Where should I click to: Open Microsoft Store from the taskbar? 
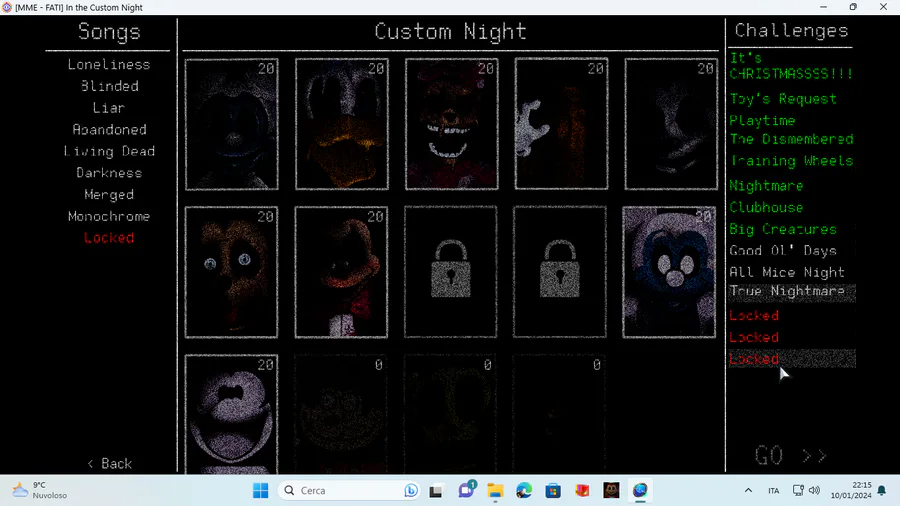tap(553, 491)
